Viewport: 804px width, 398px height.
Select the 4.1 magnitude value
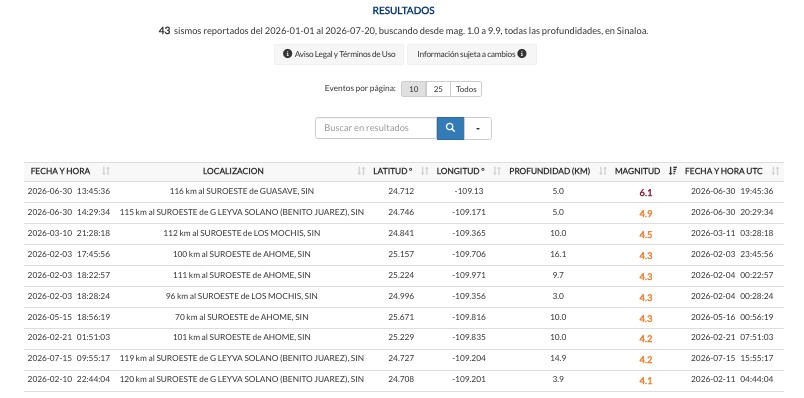click(646, 381)
